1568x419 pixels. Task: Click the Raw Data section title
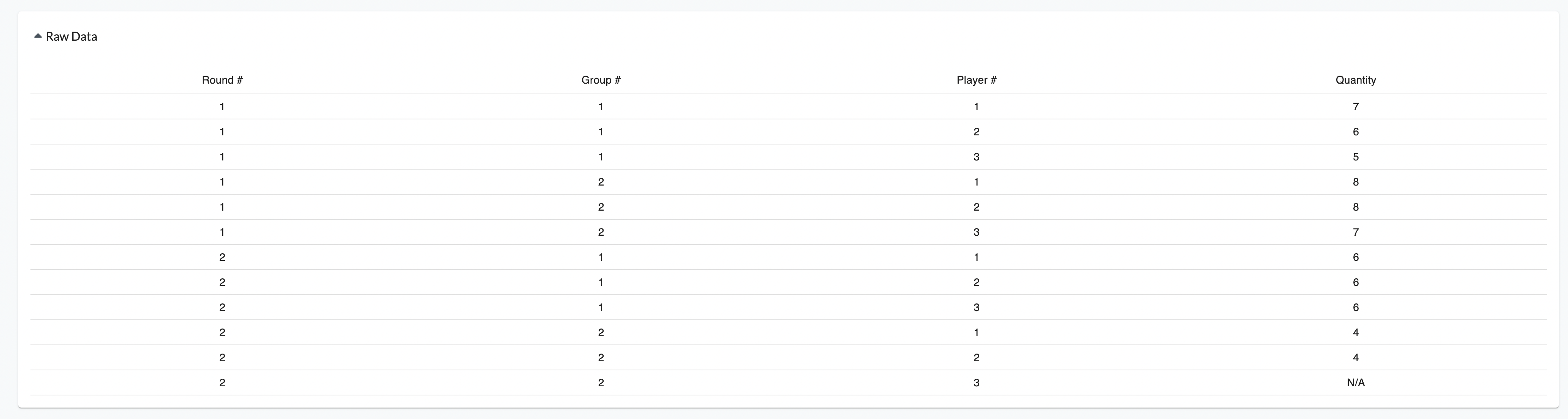point(71,37)
